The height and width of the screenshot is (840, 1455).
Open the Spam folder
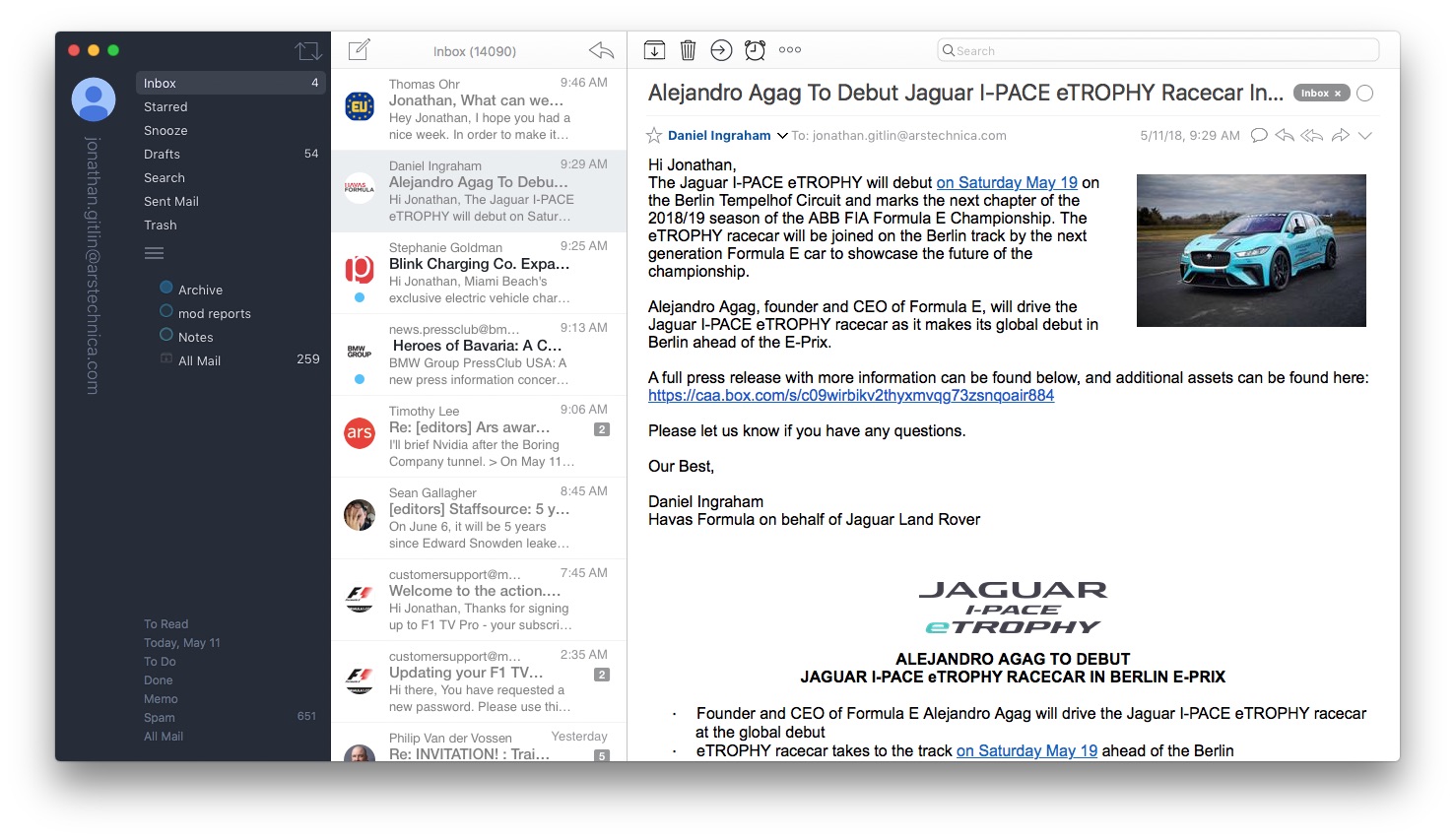click(x=159, y=717)
